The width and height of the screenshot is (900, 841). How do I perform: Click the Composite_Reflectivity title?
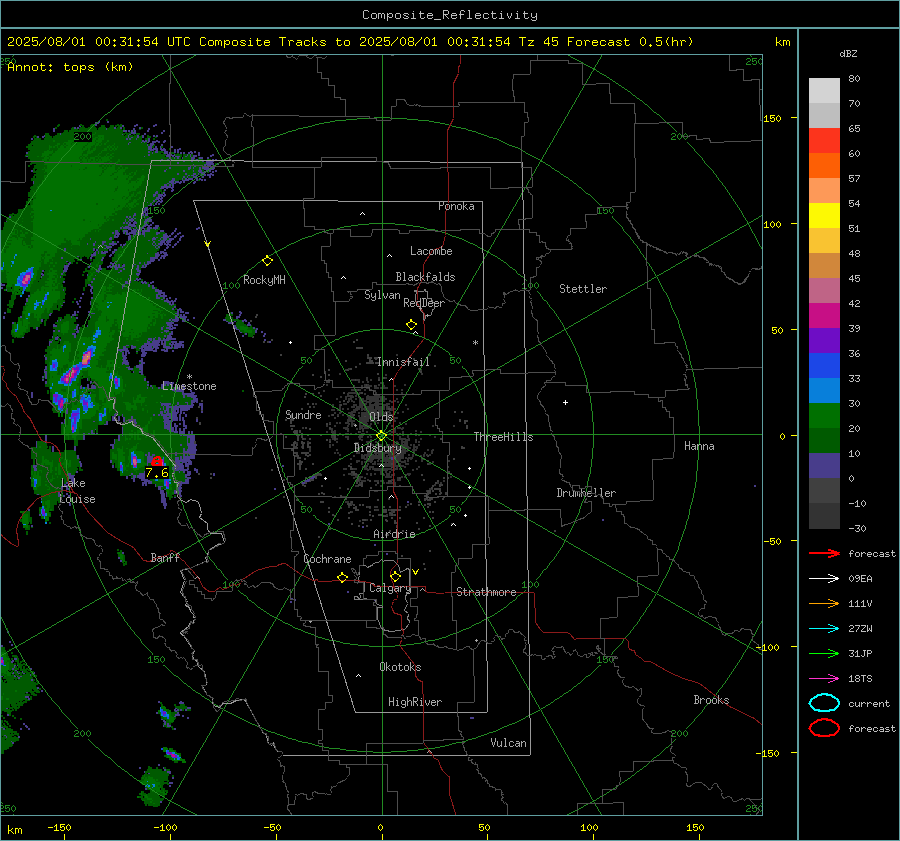450,15
